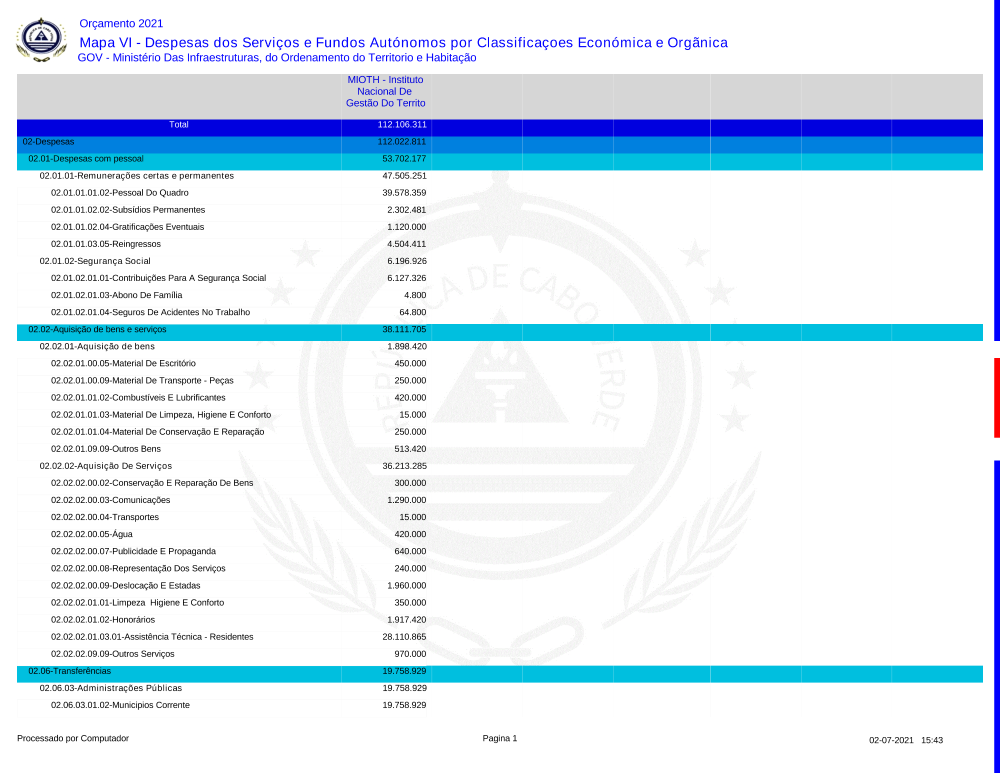Click the 'Total' row label
The width and height of the screenshot is (1000, 773).
pyautogui.click(x=178, y=125)
